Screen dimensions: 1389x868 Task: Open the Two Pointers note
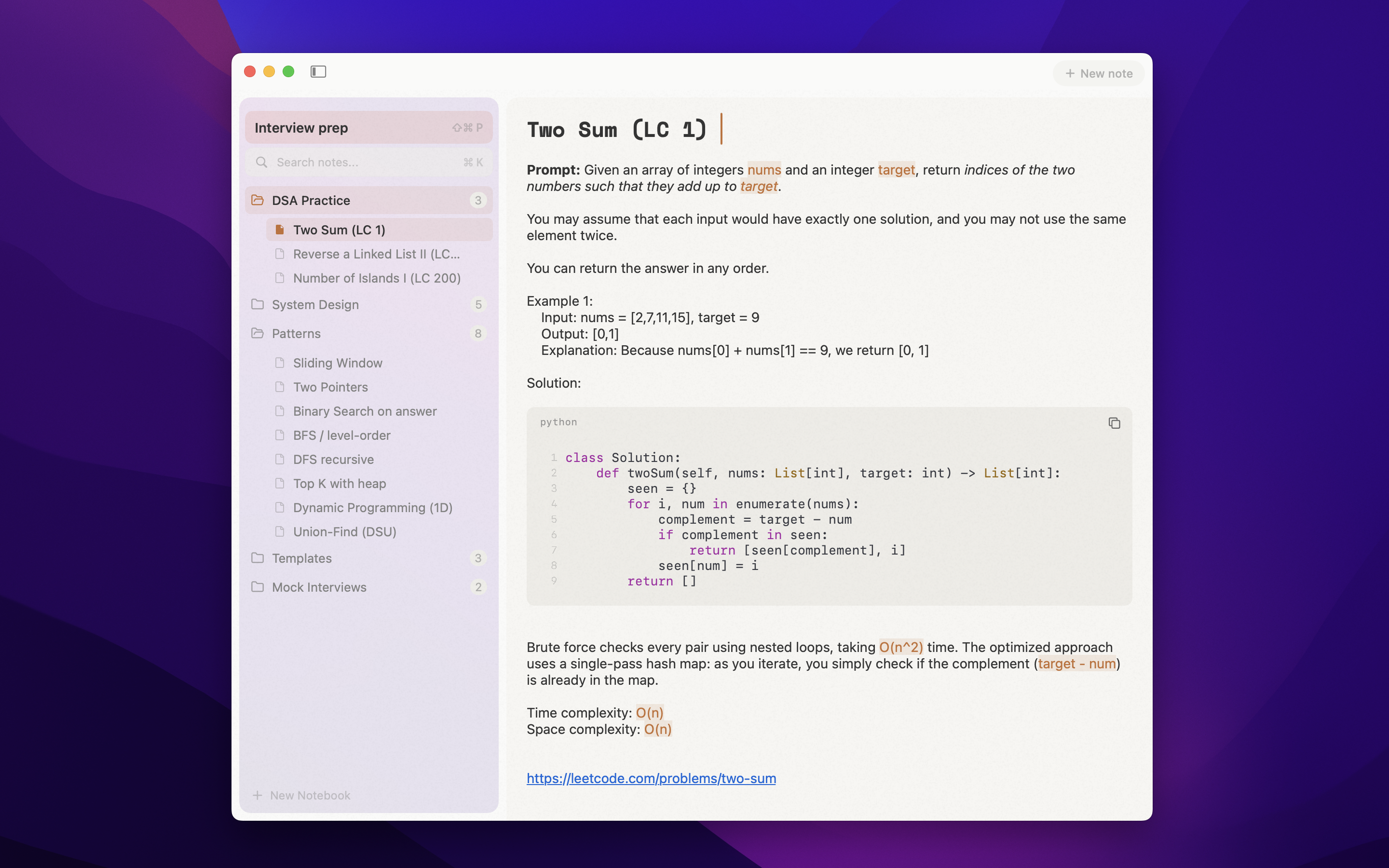(380, 387)
